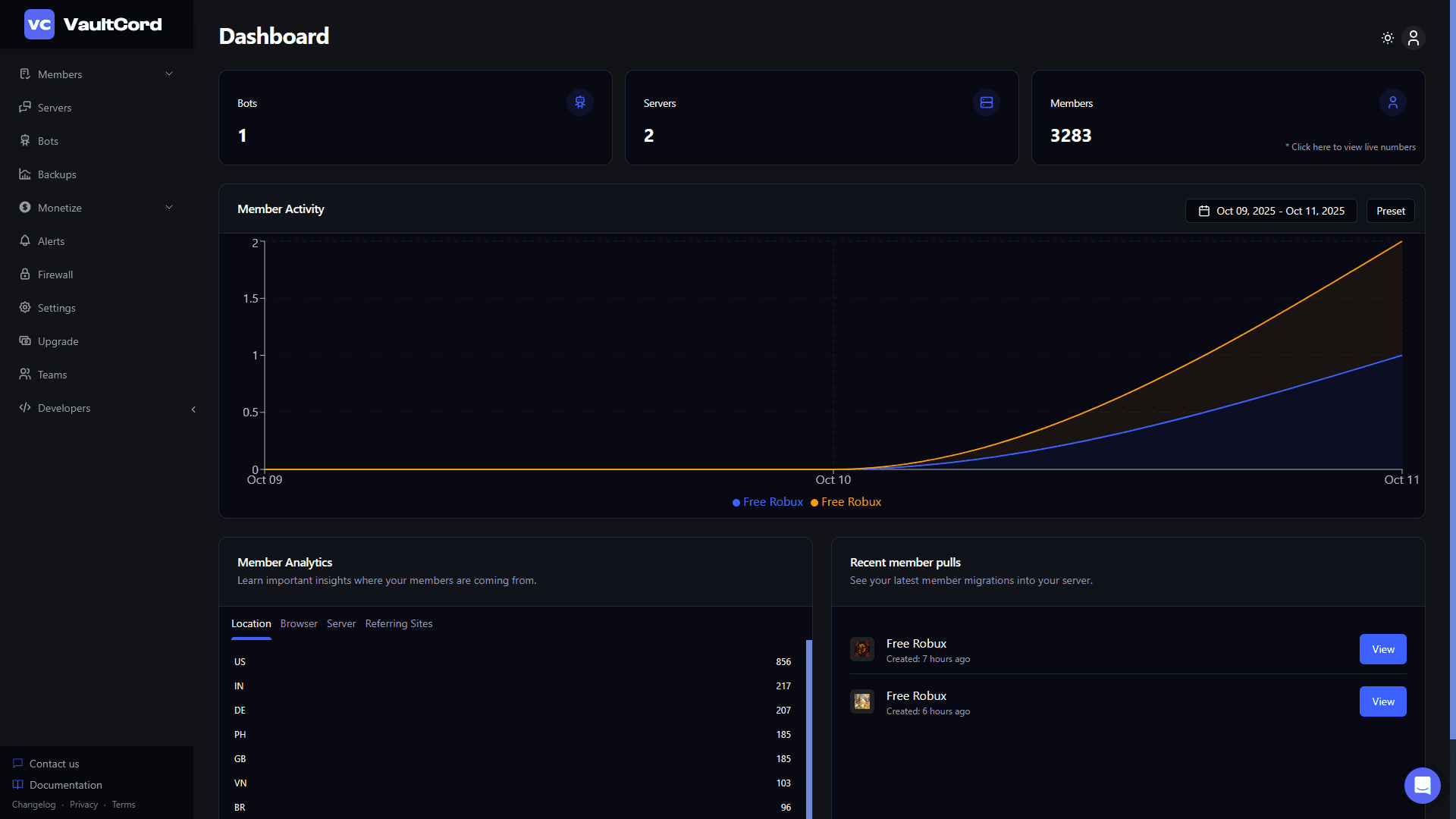
Task: Click the Contact us chat icon
Action: click(x=18, y=763)
